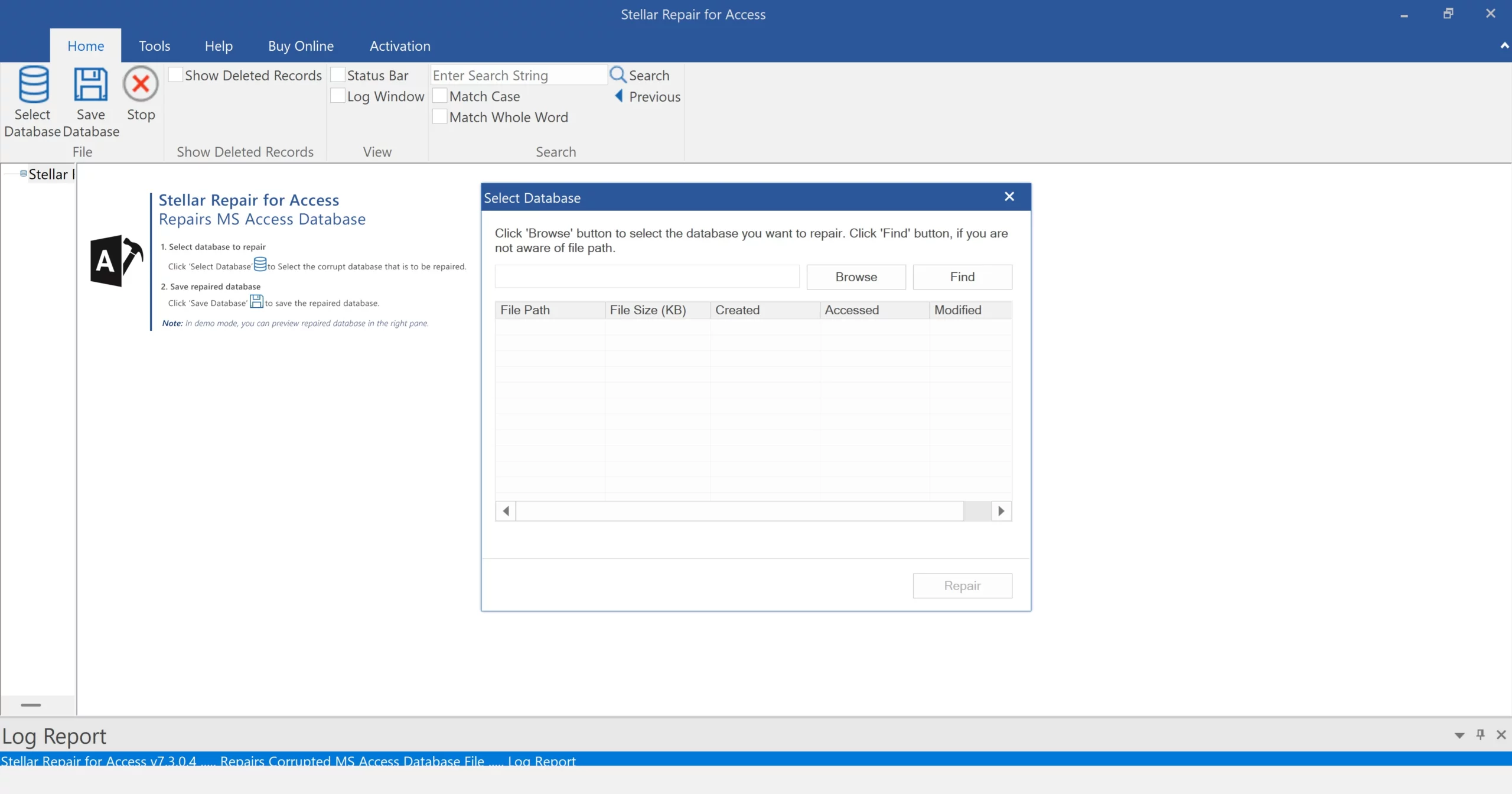Click the Previous arrow icon

point(618,96)
